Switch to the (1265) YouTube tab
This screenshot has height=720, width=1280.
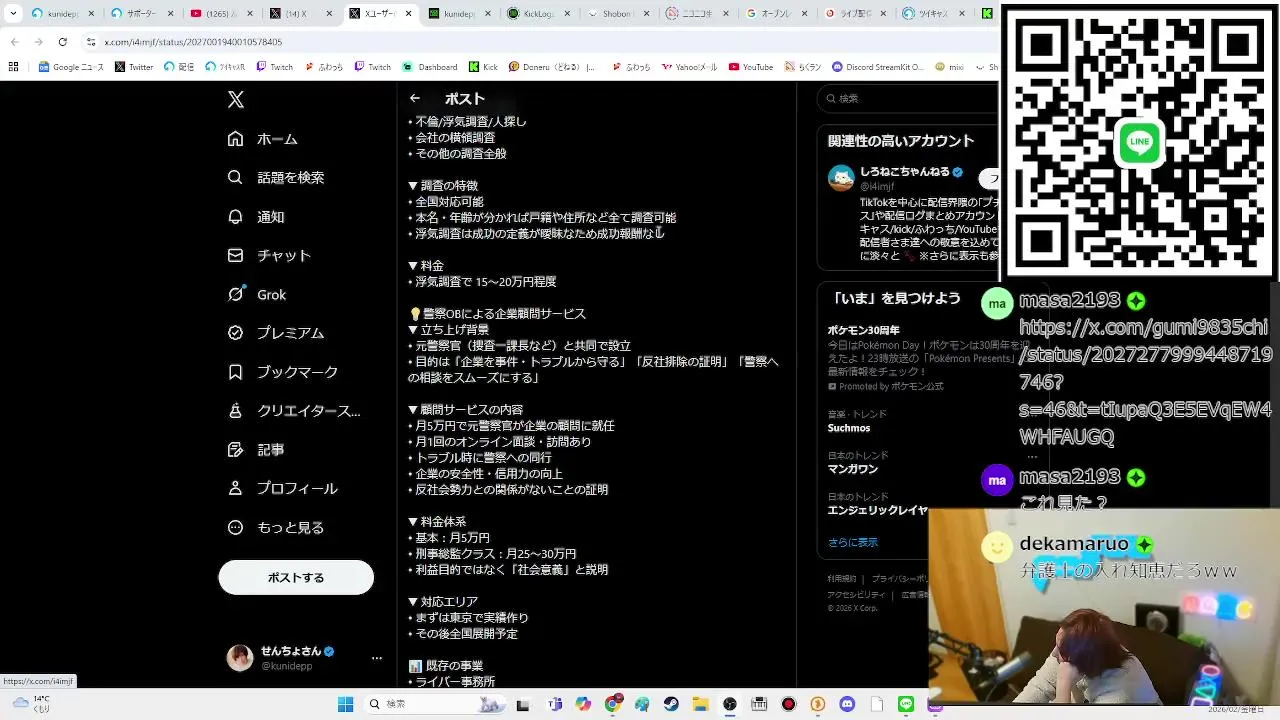coord(220,13)
